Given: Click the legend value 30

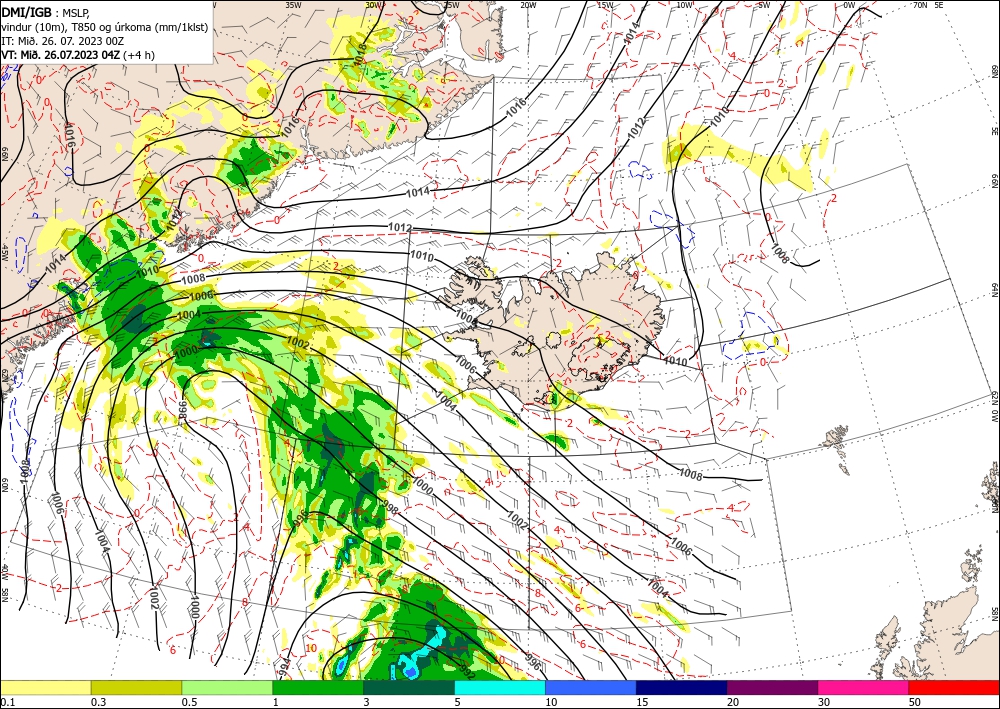Looking at the screenshot, I should pyautogui.click(x=825, y=702).
